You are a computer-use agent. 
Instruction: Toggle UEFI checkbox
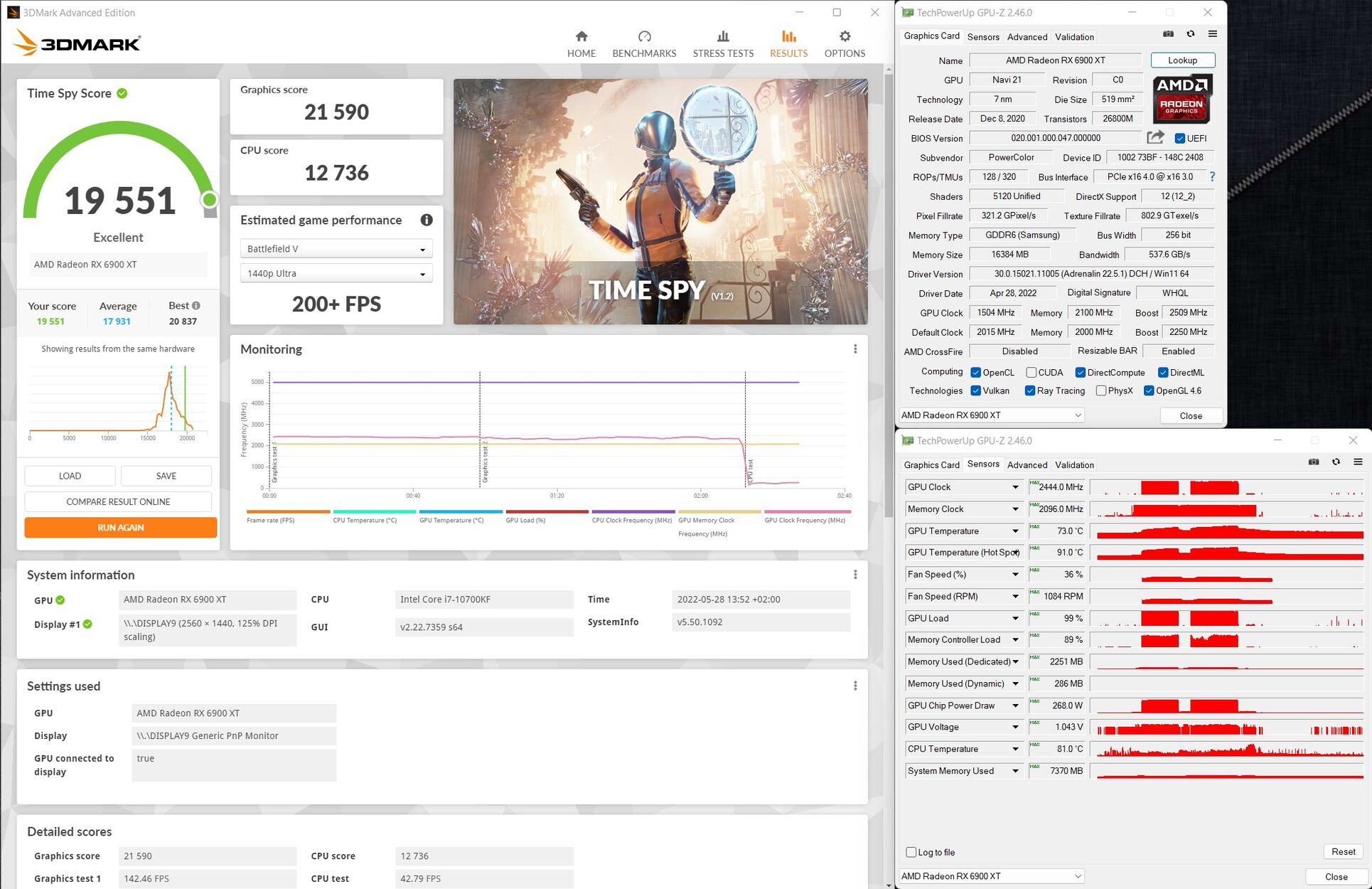(x=1180, y=138)
